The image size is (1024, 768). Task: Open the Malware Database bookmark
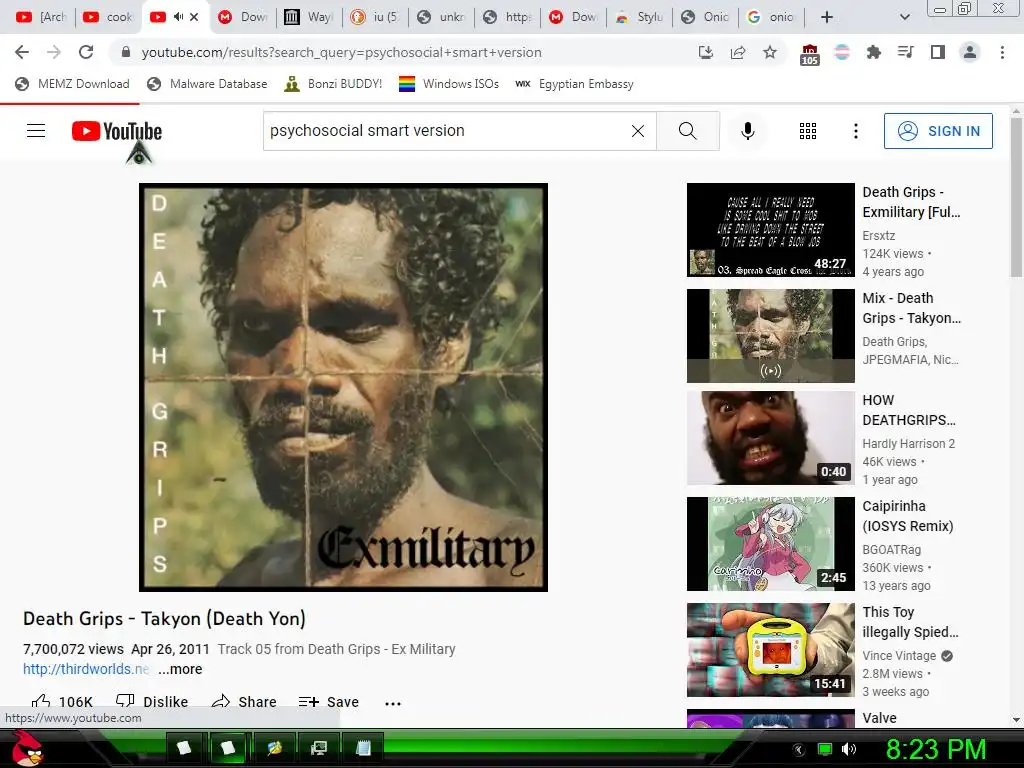click(207, 84)
